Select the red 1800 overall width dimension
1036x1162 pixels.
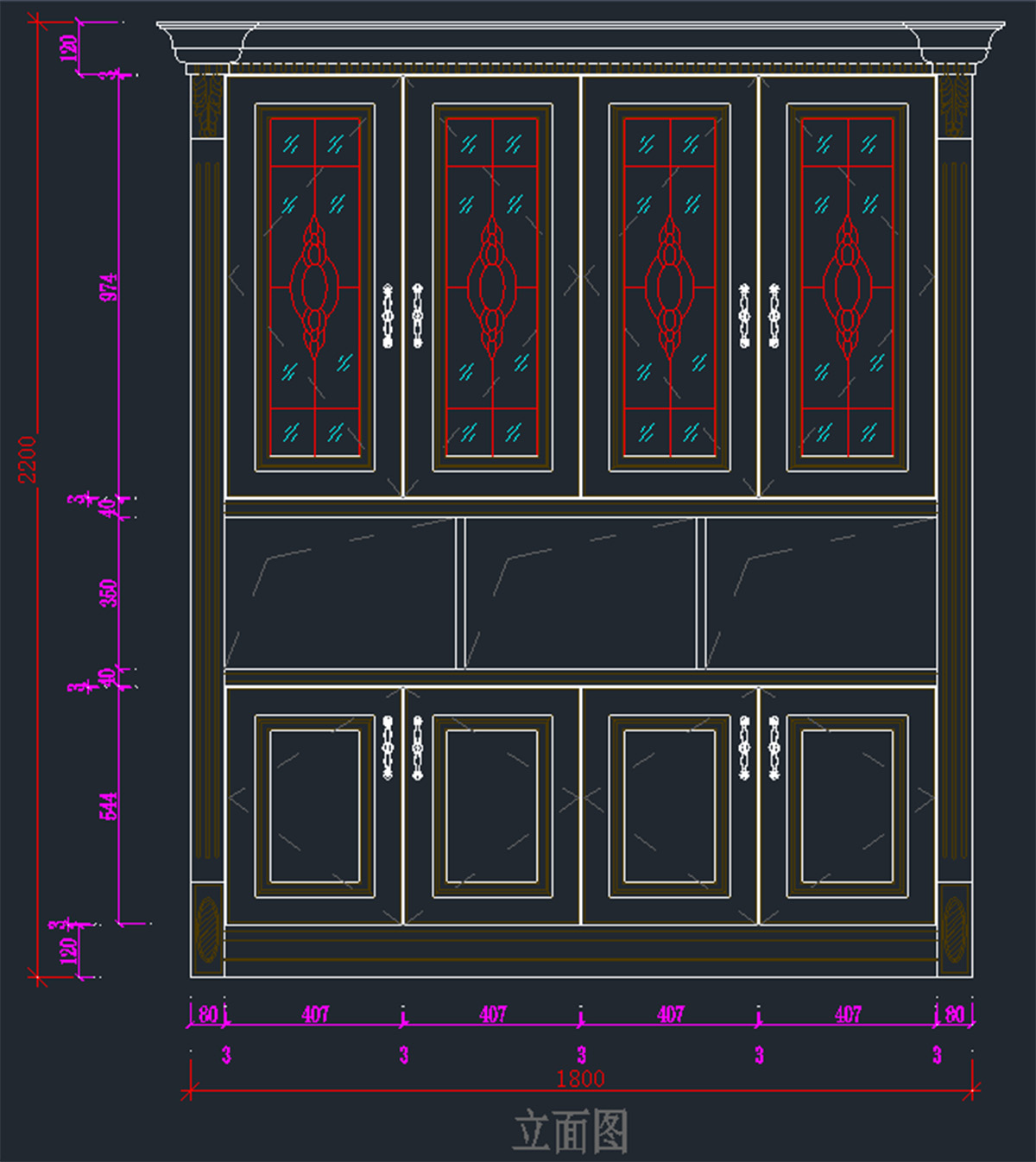click(580, 1079)
